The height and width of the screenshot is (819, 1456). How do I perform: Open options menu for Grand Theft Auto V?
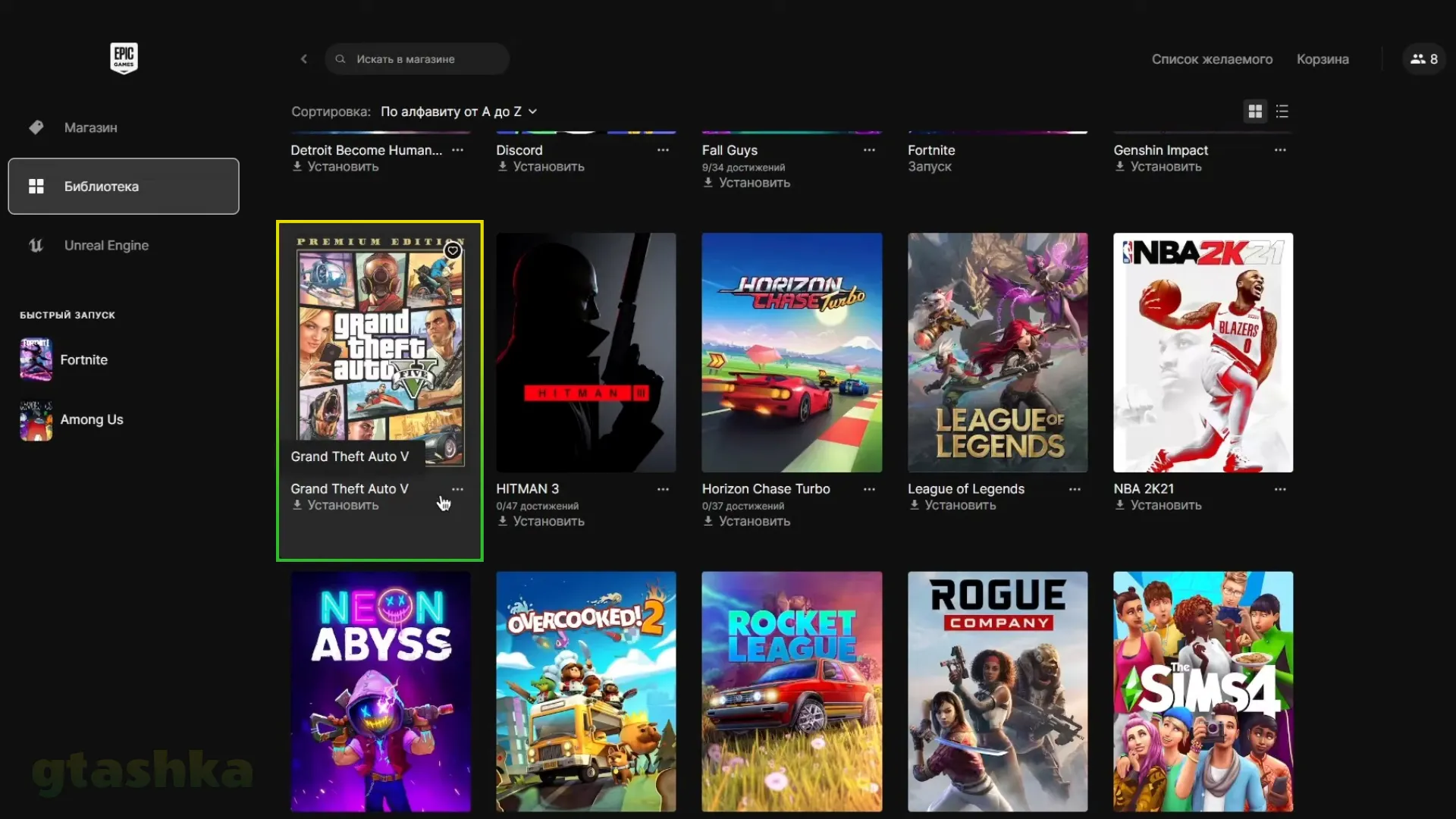click(457, 489)
